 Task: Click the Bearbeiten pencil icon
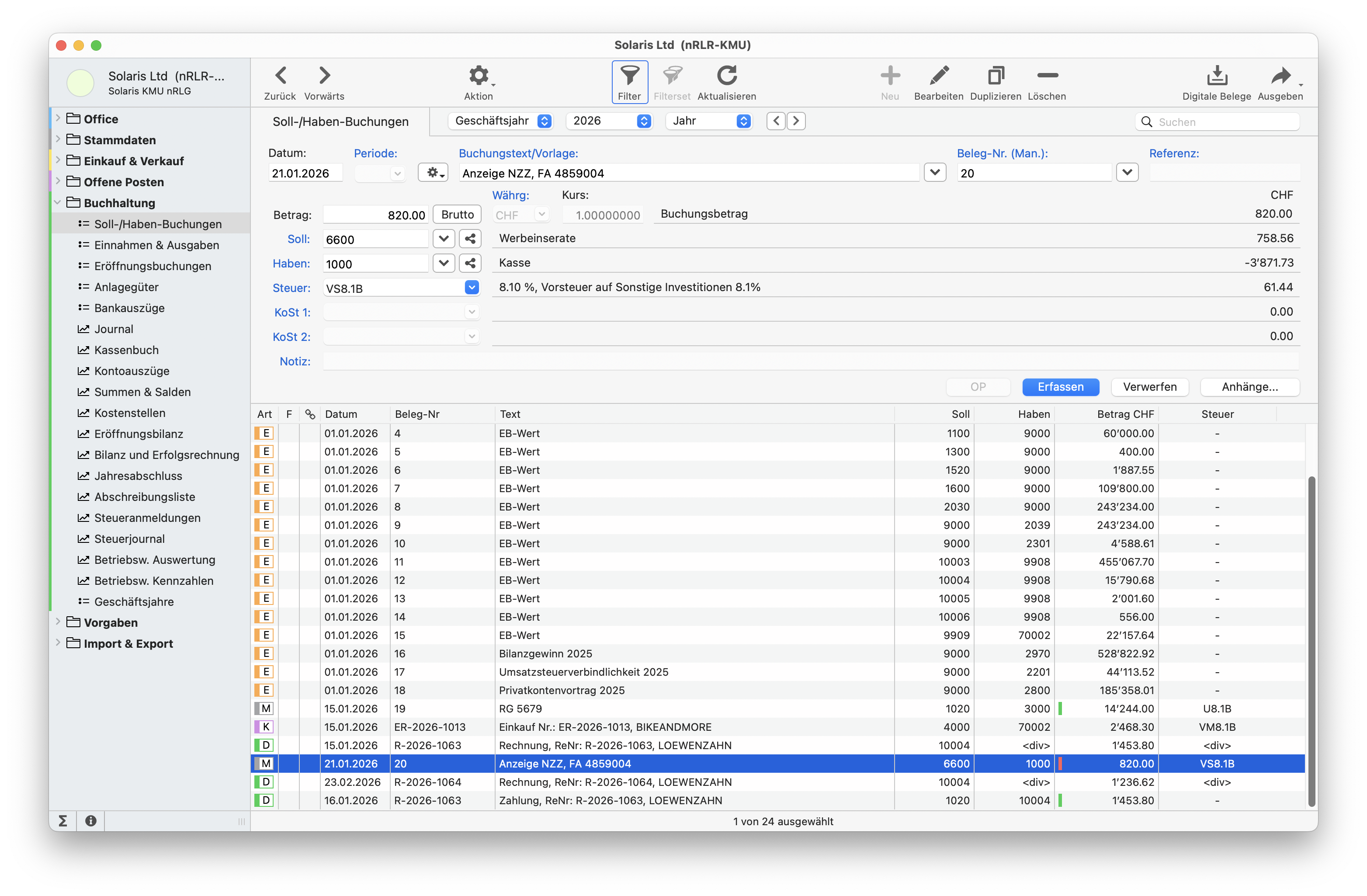tap(939, 76)
